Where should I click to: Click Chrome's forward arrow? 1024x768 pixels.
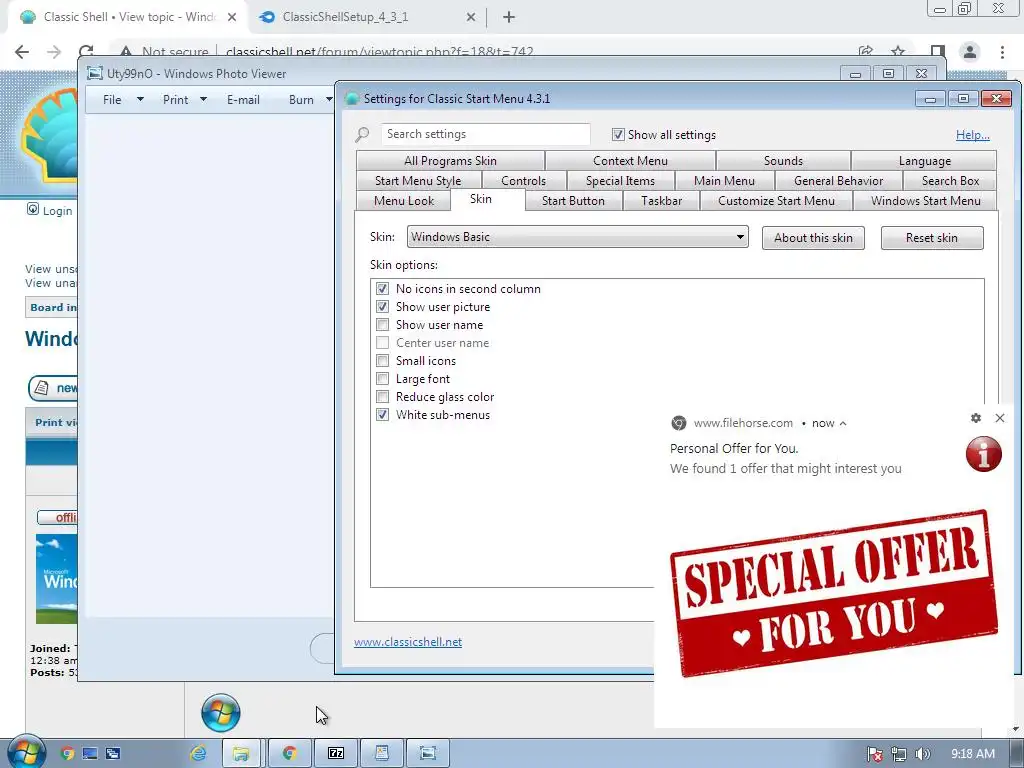tap(54, 52)
